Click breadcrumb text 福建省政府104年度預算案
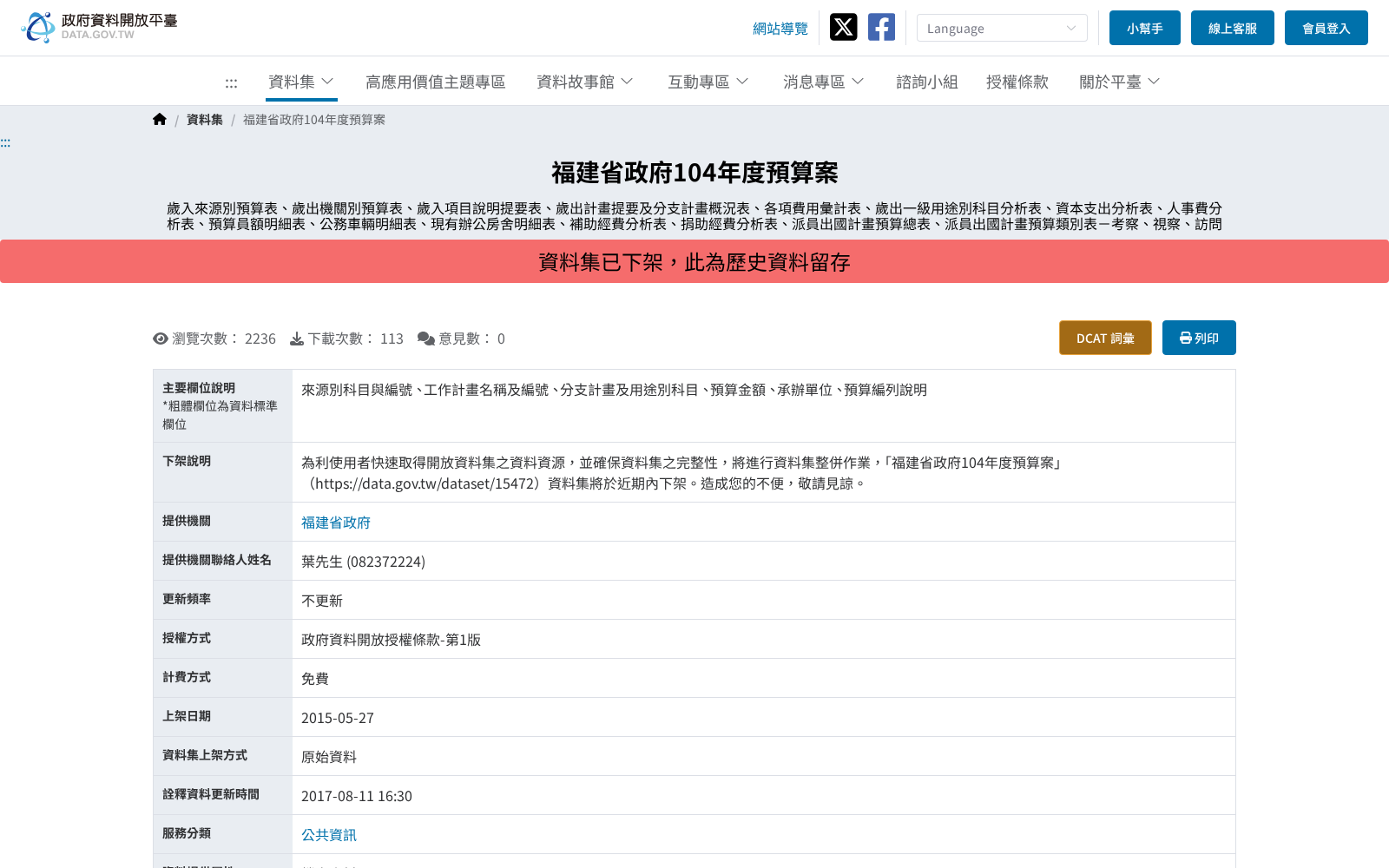 point(314,120)
